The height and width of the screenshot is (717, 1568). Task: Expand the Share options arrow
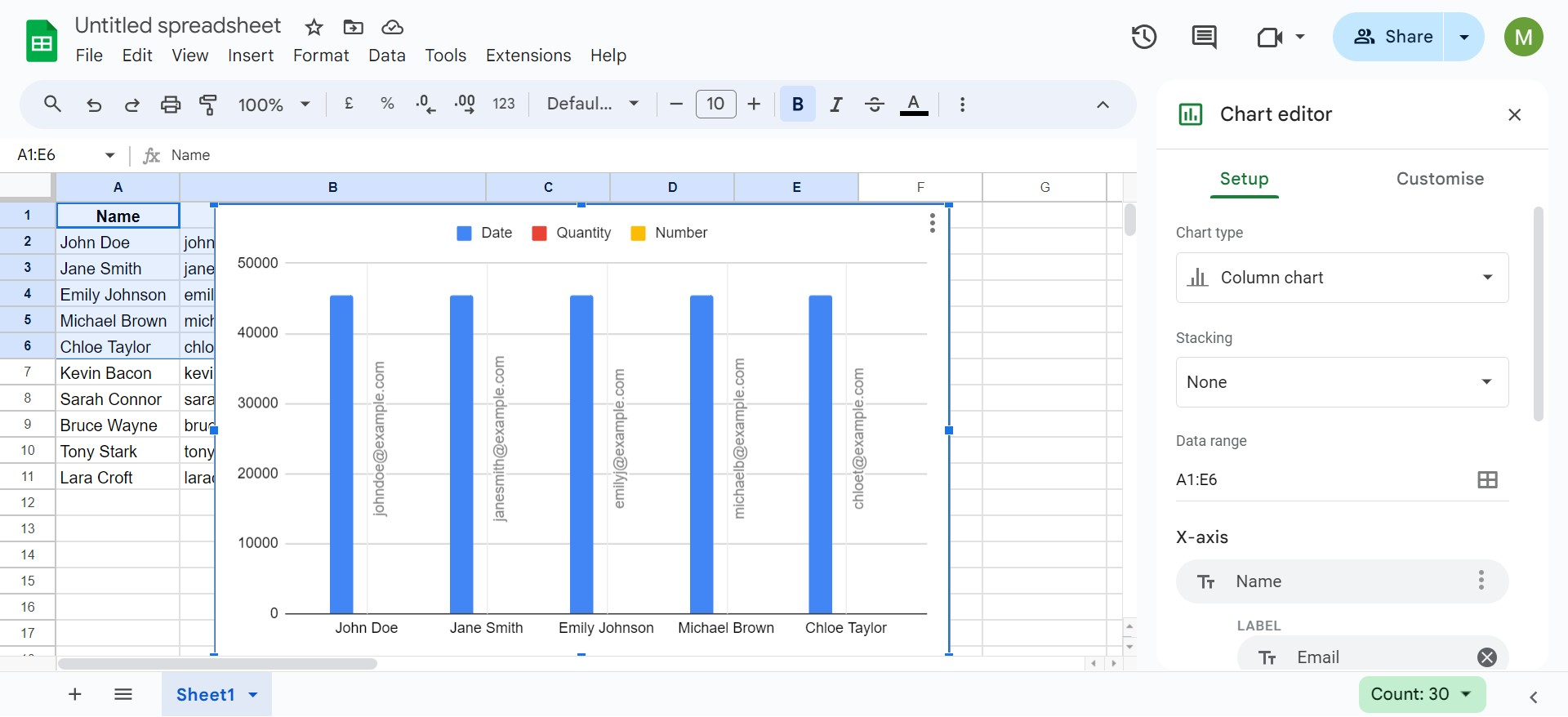coord(1464,37)
